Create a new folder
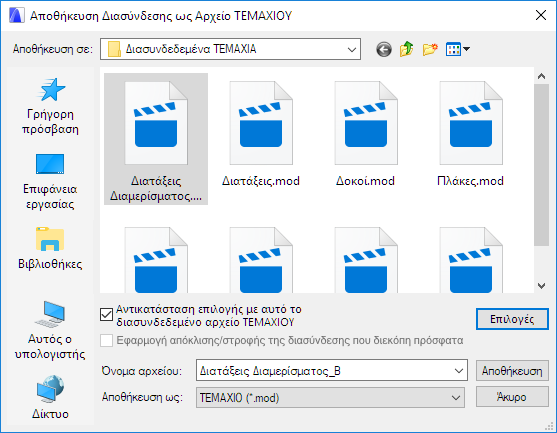This screenshot has width=557, height=433. [430, 49]
